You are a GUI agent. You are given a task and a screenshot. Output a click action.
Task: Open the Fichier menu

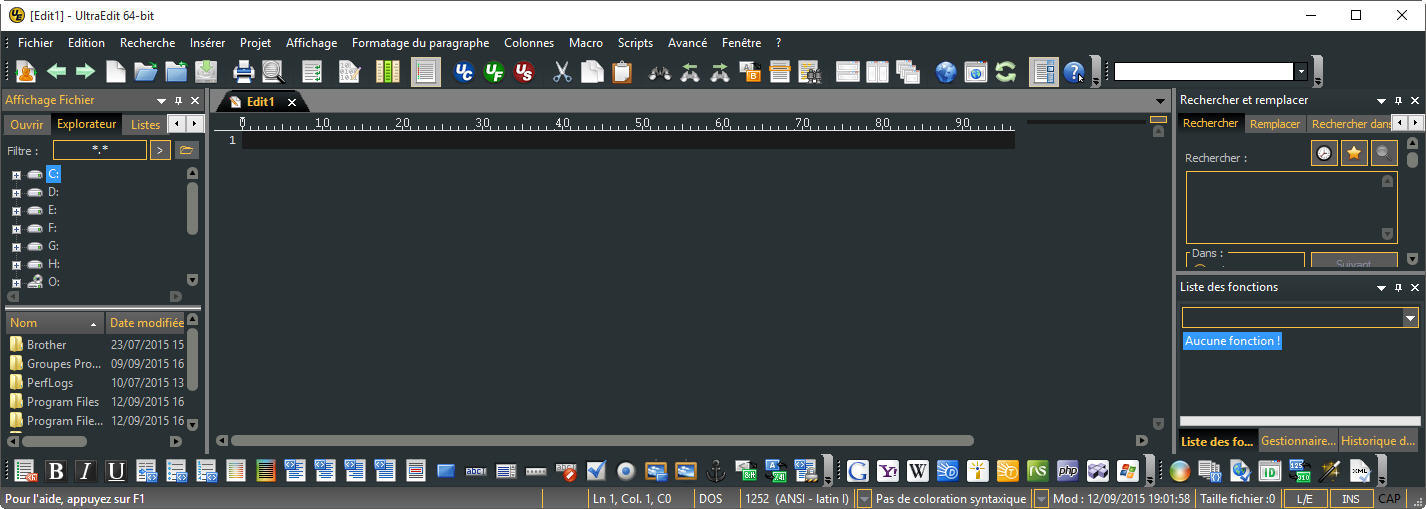pyautogui.click(x=36, y=43)
